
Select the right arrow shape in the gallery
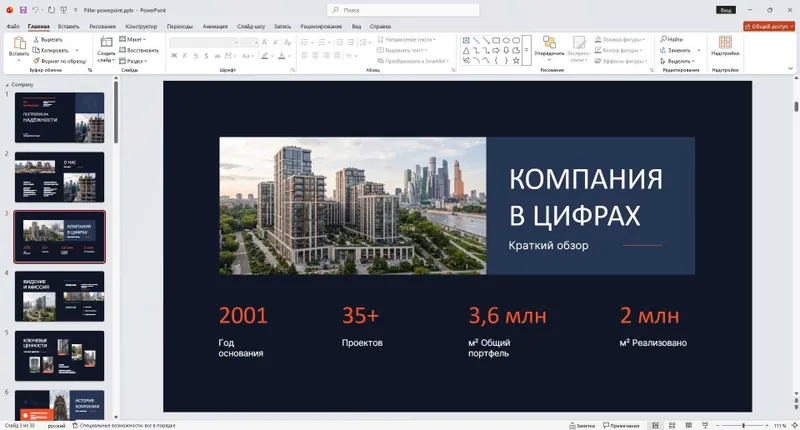(496, 50)
